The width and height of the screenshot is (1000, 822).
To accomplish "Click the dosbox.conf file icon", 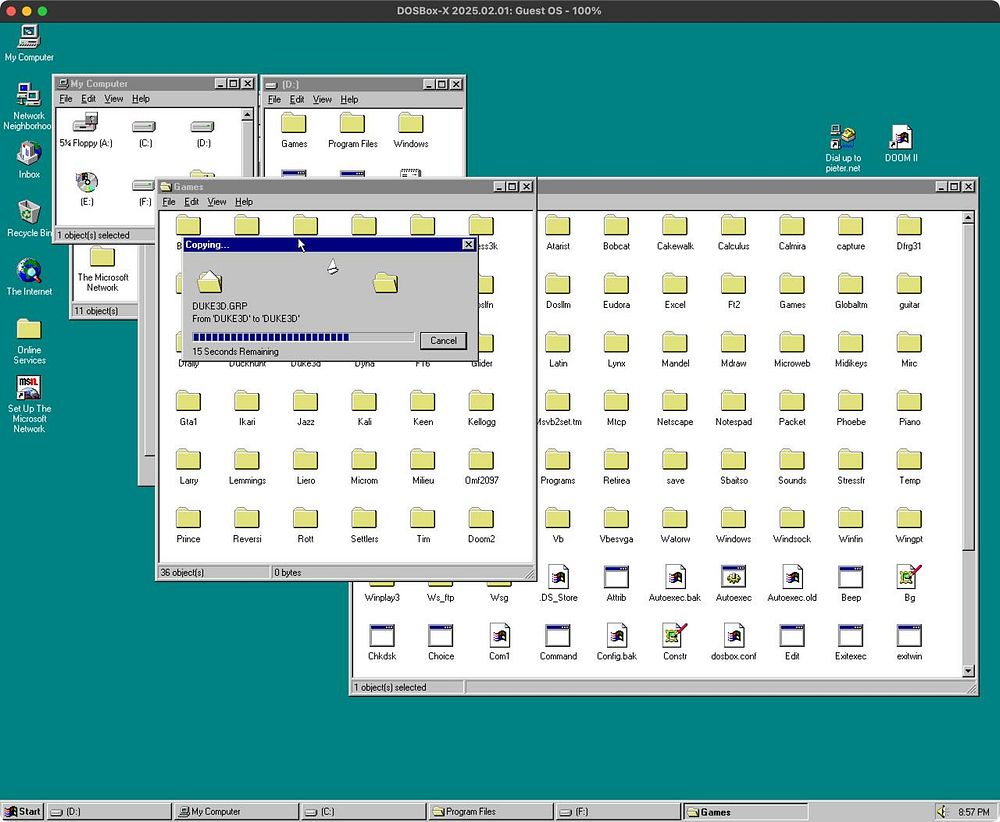I will (x=733, y=636).
